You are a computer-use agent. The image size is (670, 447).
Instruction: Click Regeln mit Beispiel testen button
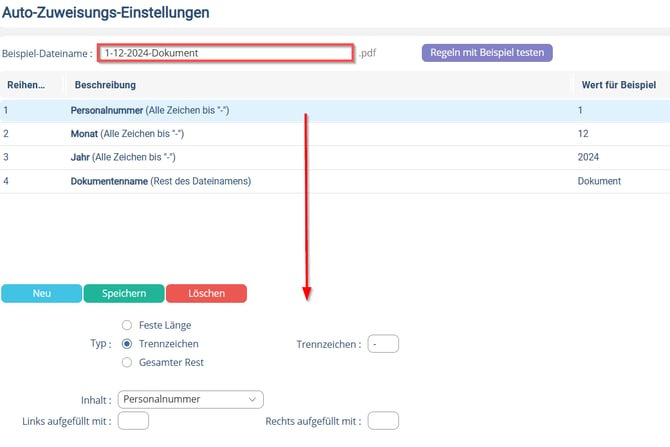[x=488, y=52]
